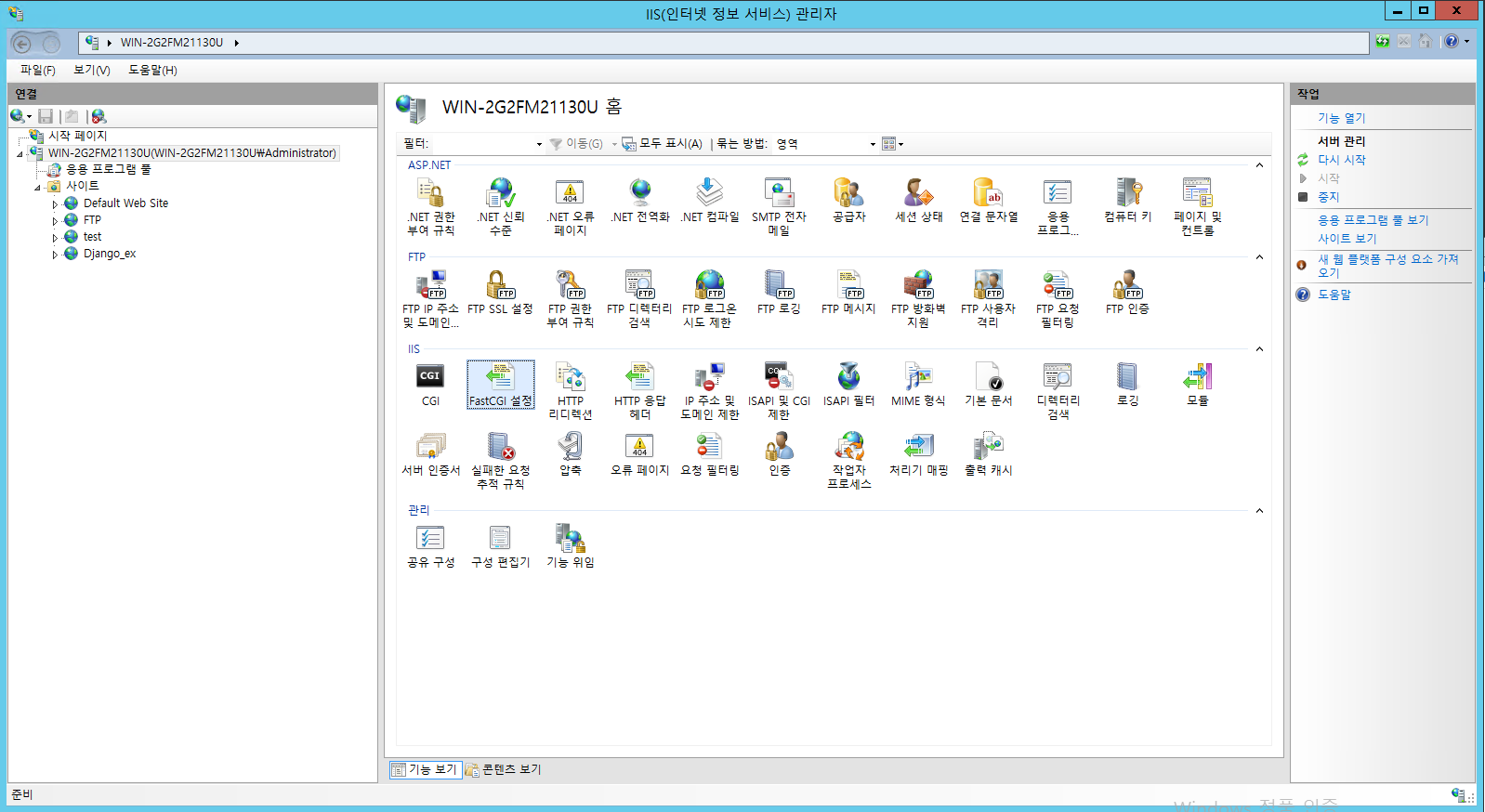Select the 응용 프로그램 풀 tree node
Screen dimensions: 1485x812
pos(108,170)
